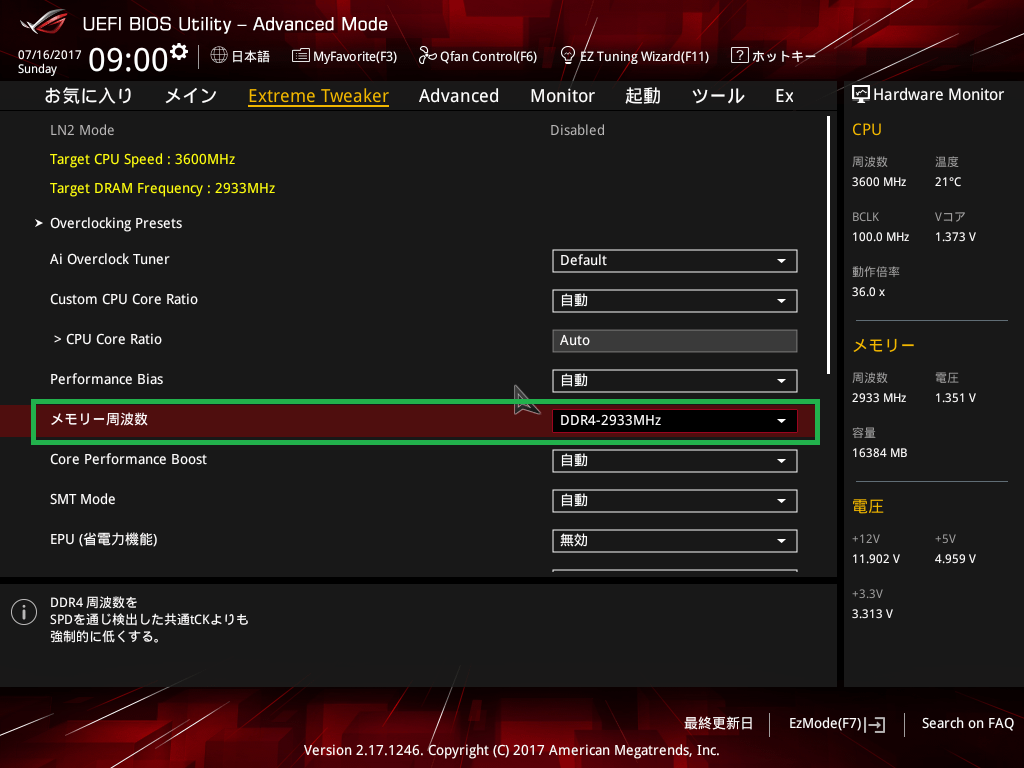1024x768 pixels.
Task: Click the CPU Core Ratio Auto field
Action: click(x=674, y=341)
